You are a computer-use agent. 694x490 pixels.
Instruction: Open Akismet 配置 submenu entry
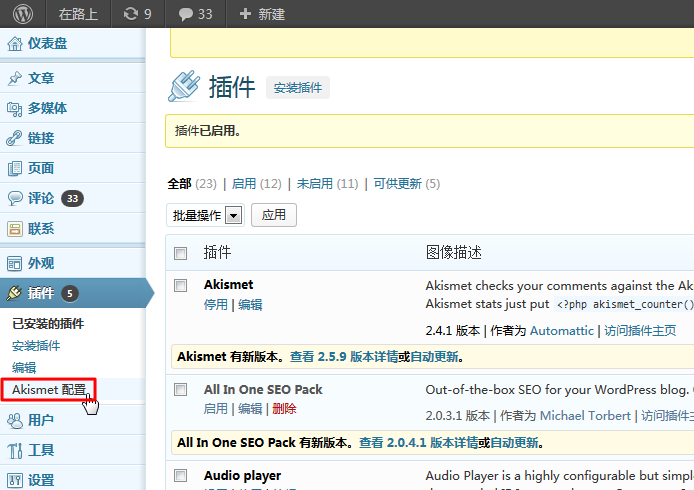(49, 390)
